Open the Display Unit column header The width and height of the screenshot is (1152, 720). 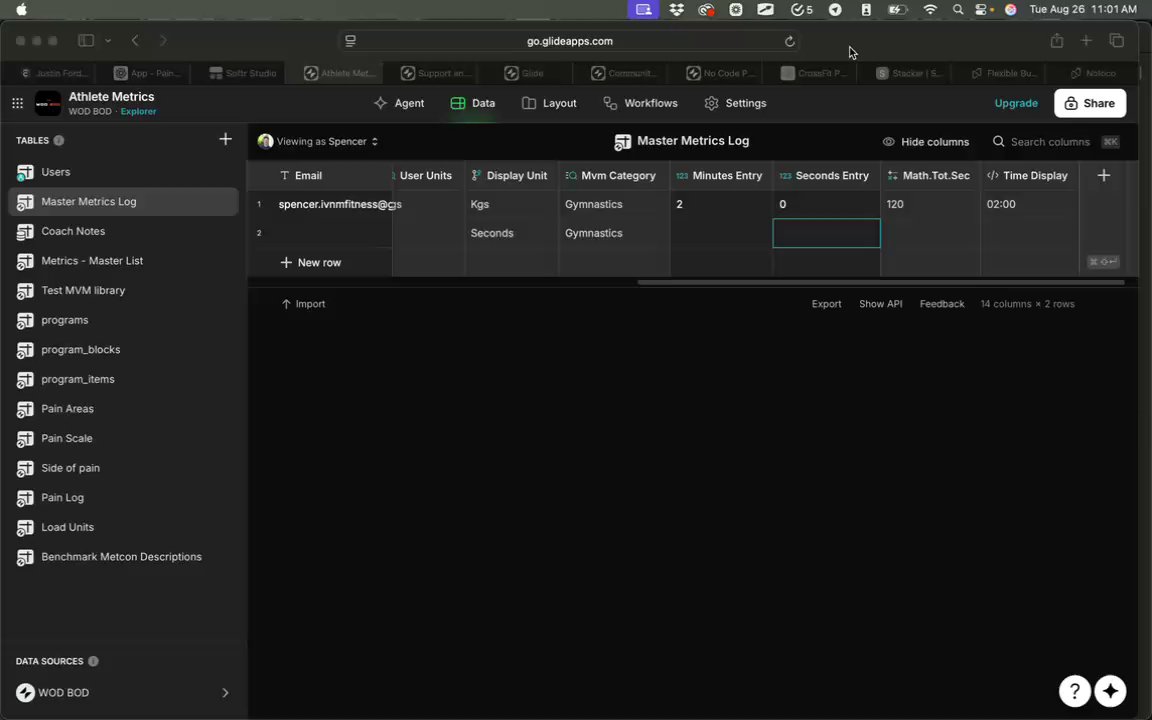point(511,176)
